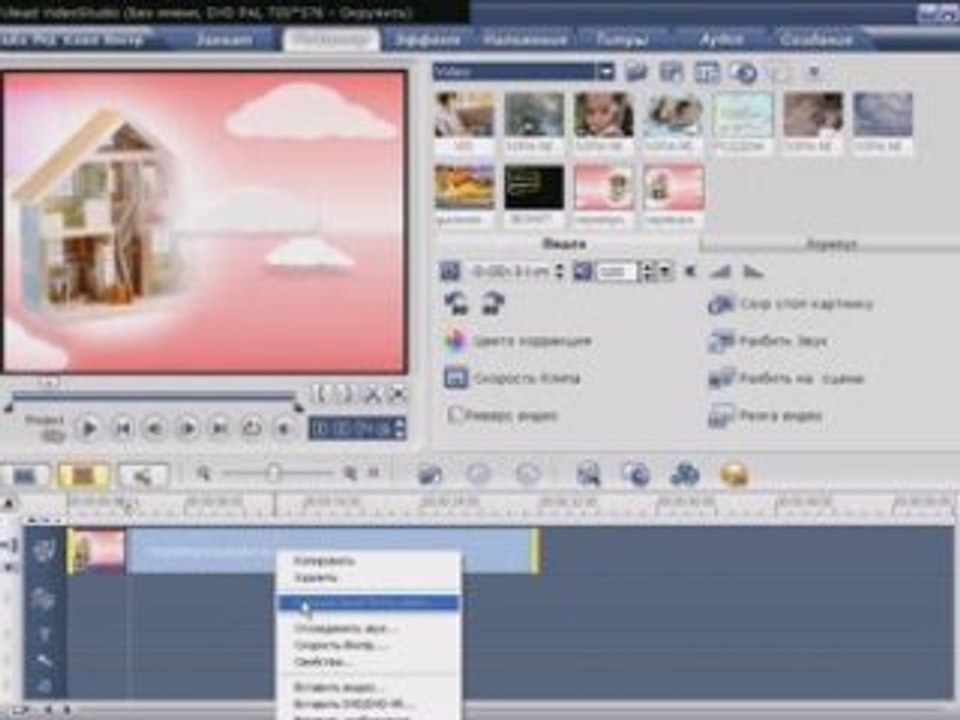960x720 pixels.
Task: Jump to the start of the clip
Action: pos(123,429)
